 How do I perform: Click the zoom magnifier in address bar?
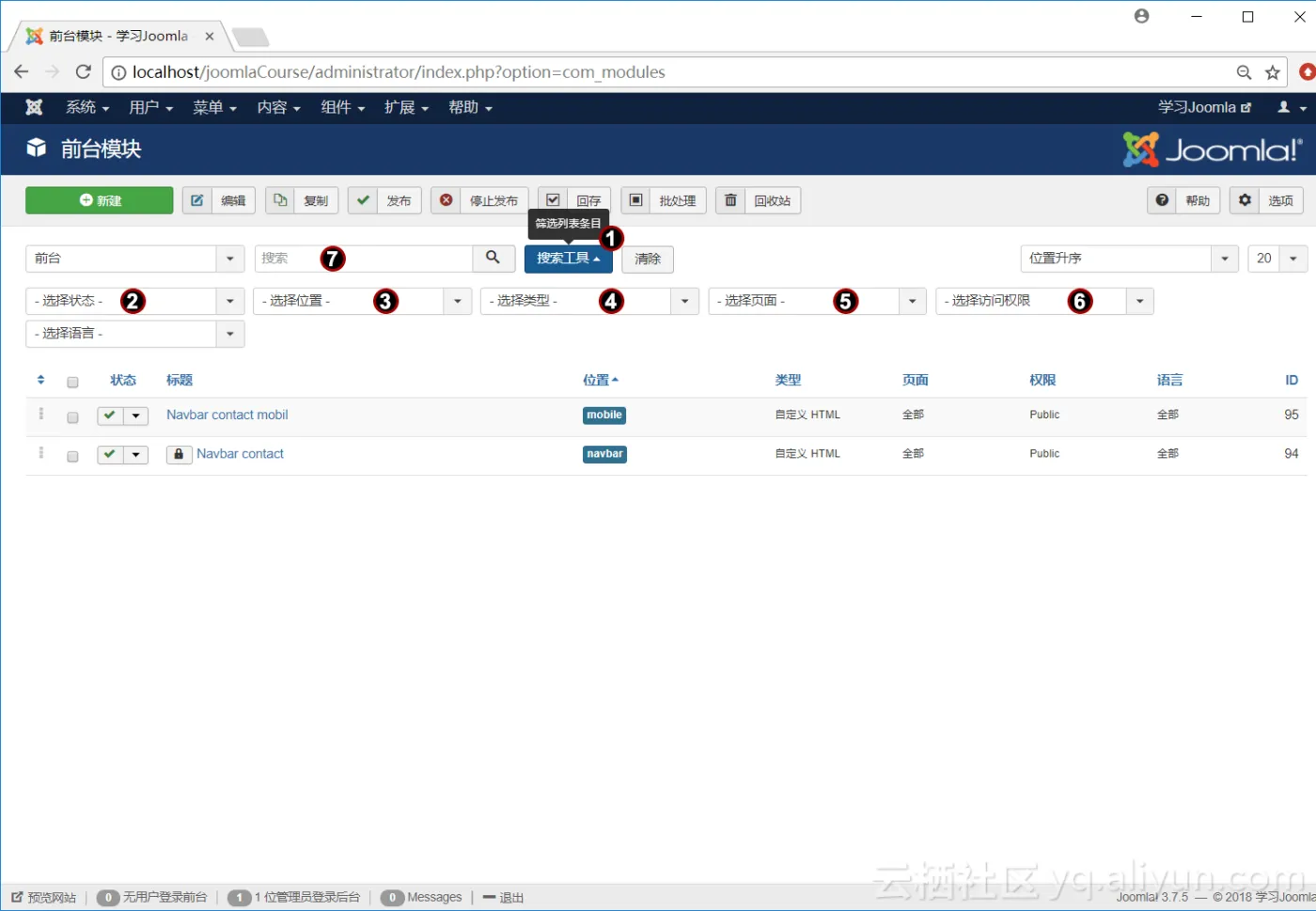point(1244,72)
